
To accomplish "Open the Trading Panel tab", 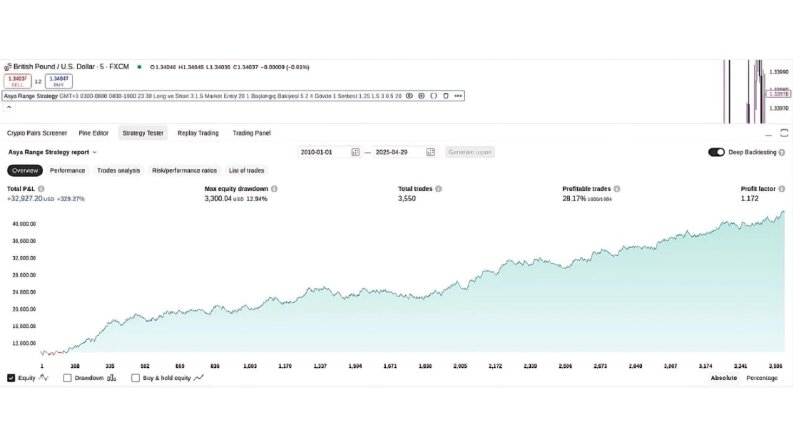I will [252, 133].
